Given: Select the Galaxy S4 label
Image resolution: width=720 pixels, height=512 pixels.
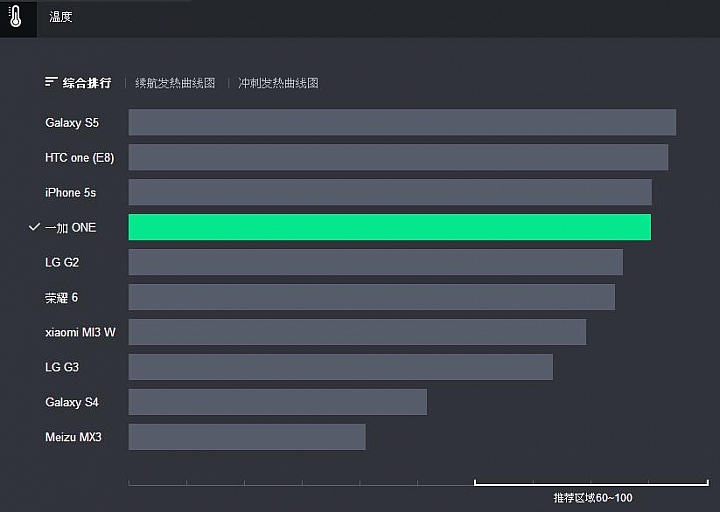Looking at the screenshot, I should [72, 402].
